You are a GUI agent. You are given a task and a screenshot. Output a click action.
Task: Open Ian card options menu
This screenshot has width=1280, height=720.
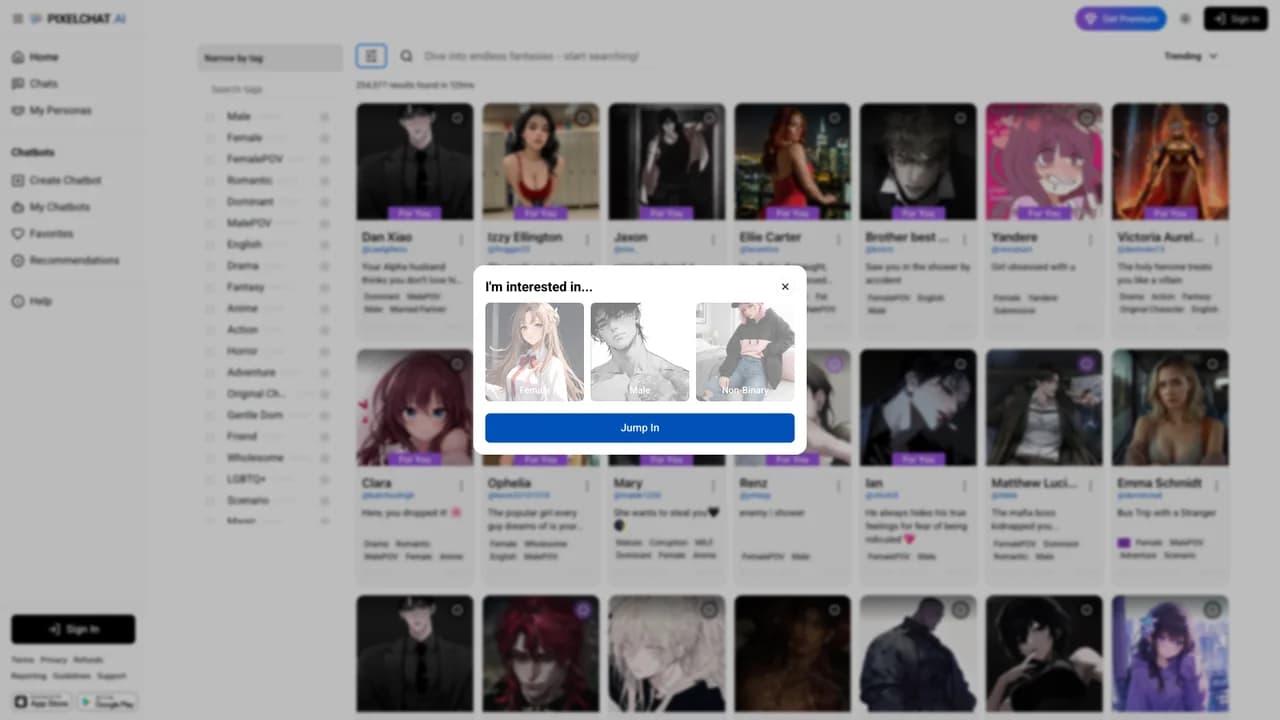point(965,486)
